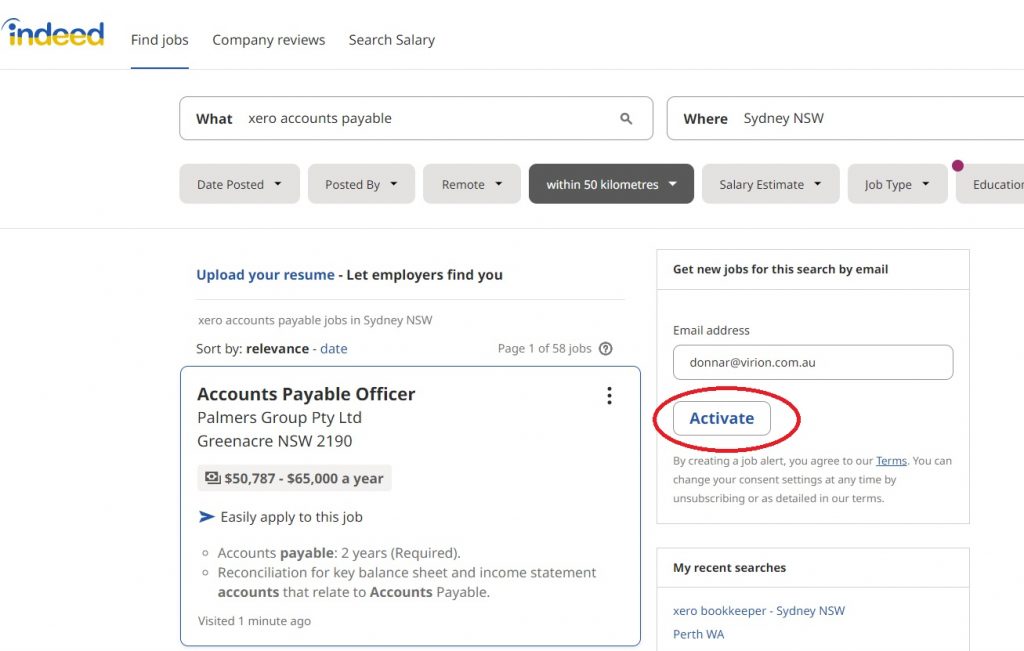This screenshot has height=651, width=1024.
Task: Click the Activate job alert button
Action: click(x=722, y=418)
